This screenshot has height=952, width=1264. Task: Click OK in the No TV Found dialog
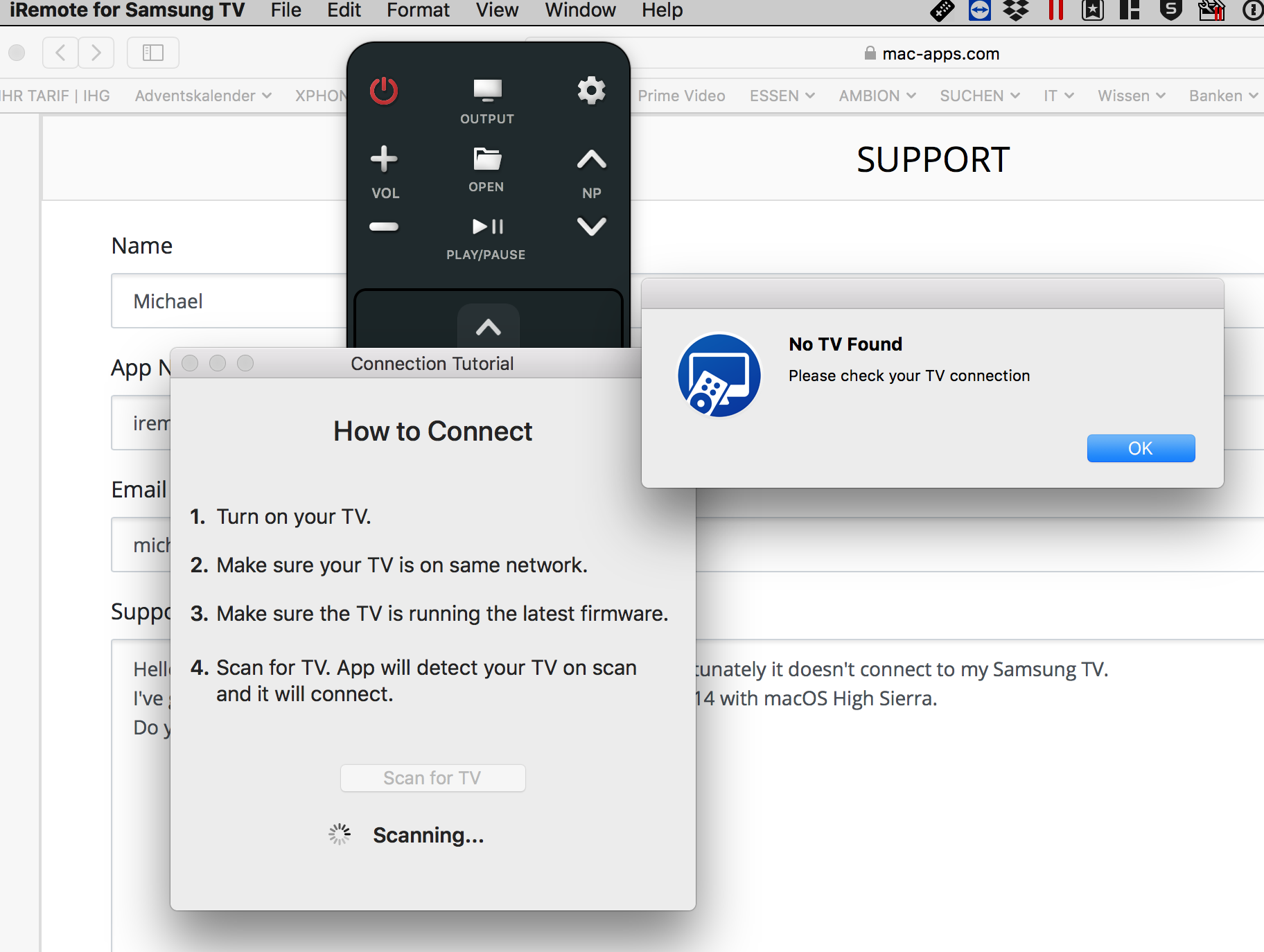(x=1141, y=448)
